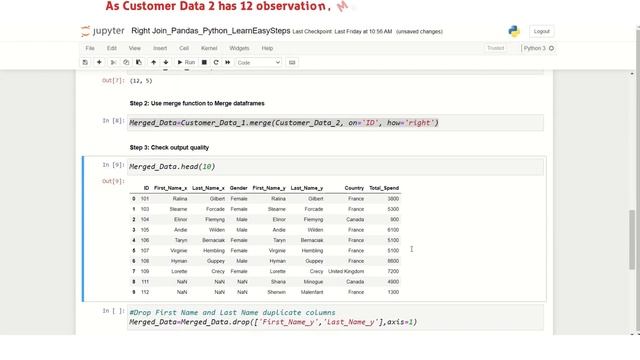Click the notebook scrollbar up arrow

632,74
